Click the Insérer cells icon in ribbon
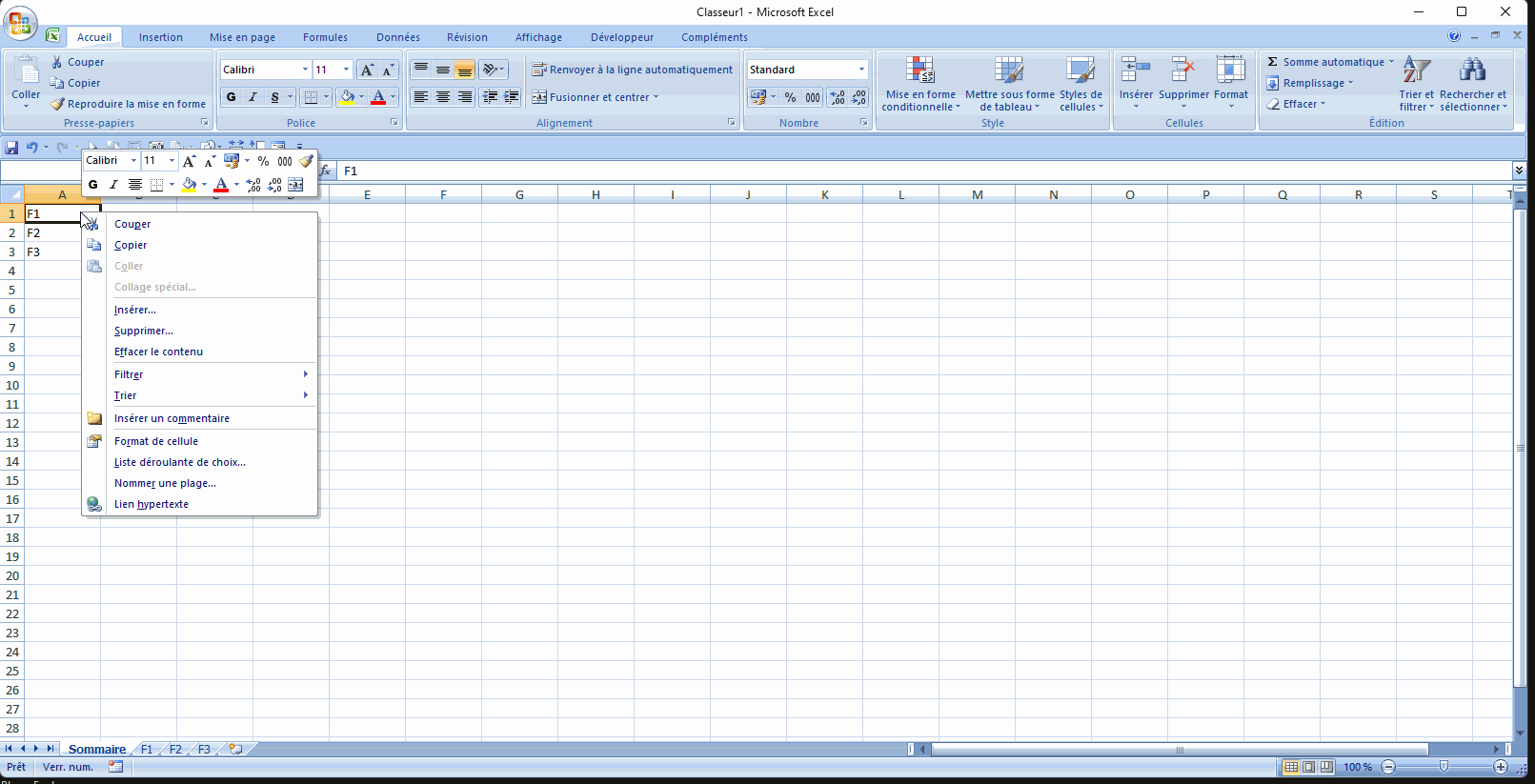 pos(1136,71)
